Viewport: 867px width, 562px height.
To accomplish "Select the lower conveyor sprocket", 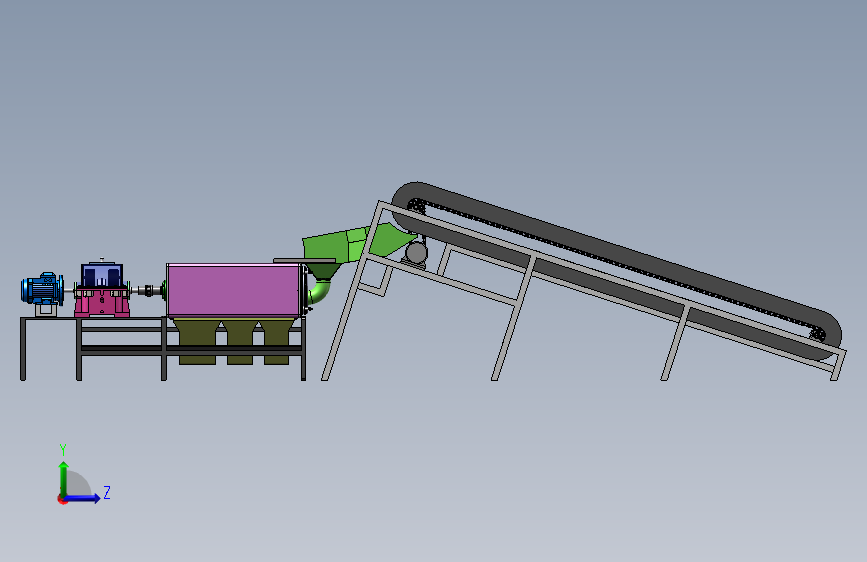I will (818, 334).
